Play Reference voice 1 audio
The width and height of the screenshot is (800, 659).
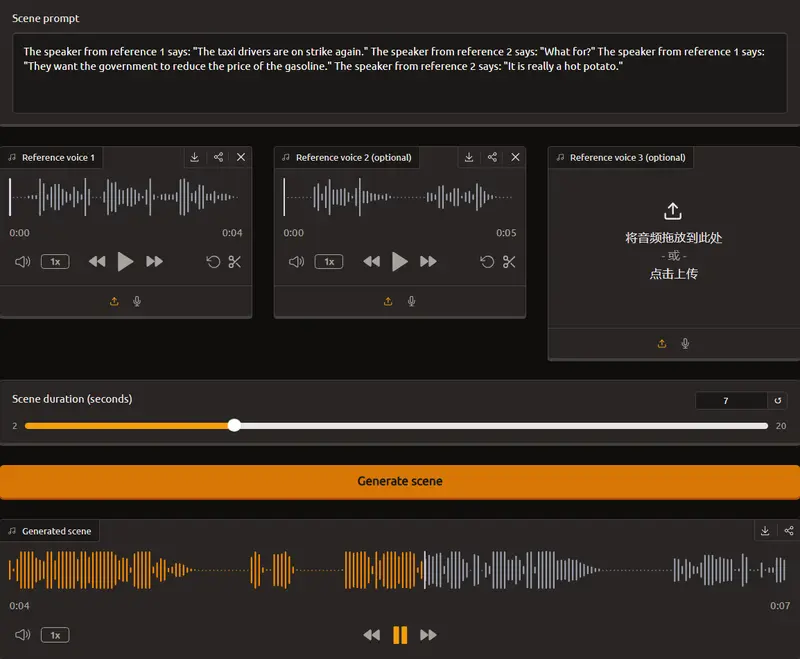[125, 262]
